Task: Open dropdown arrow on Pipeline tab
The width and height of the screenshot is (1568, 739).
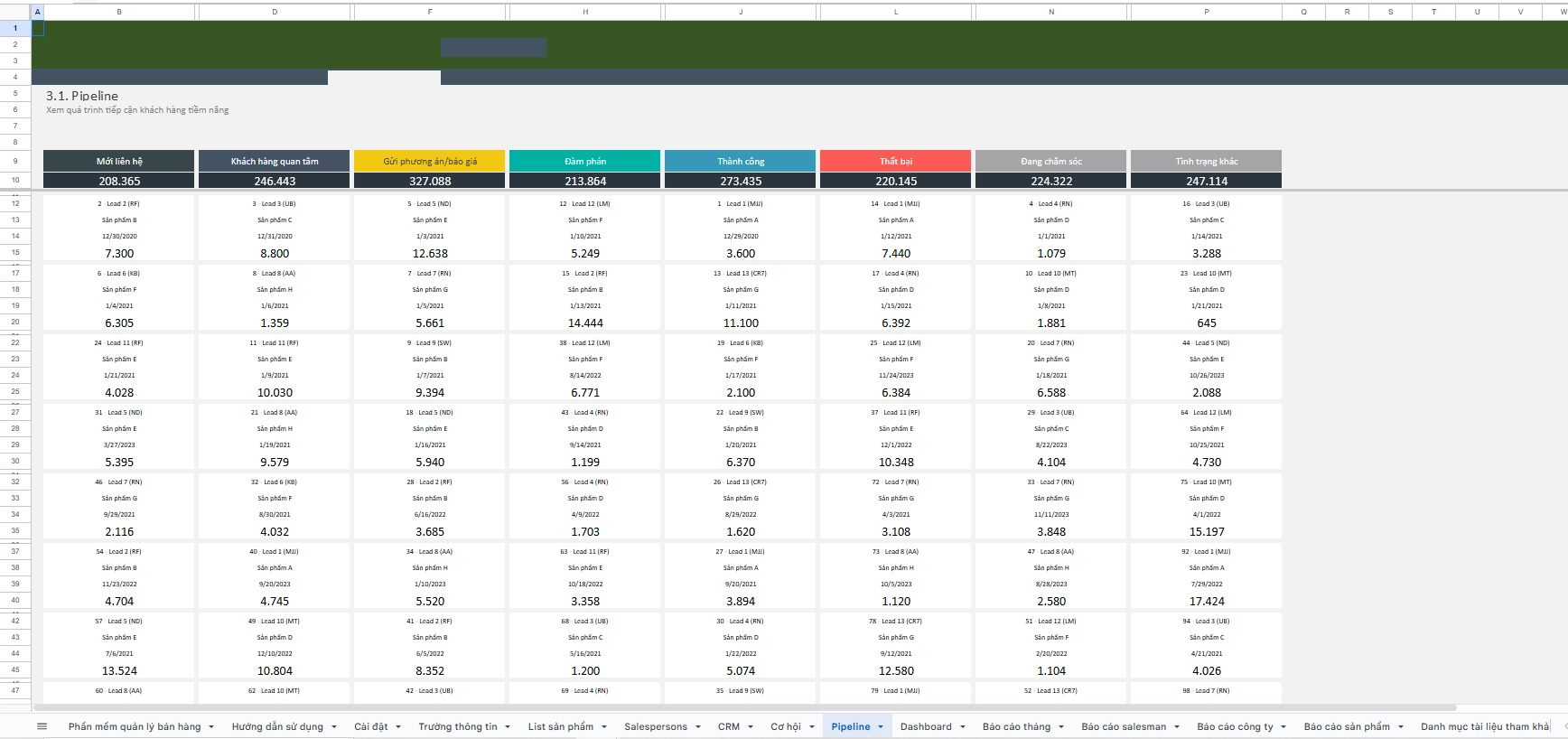Action: 881,726
